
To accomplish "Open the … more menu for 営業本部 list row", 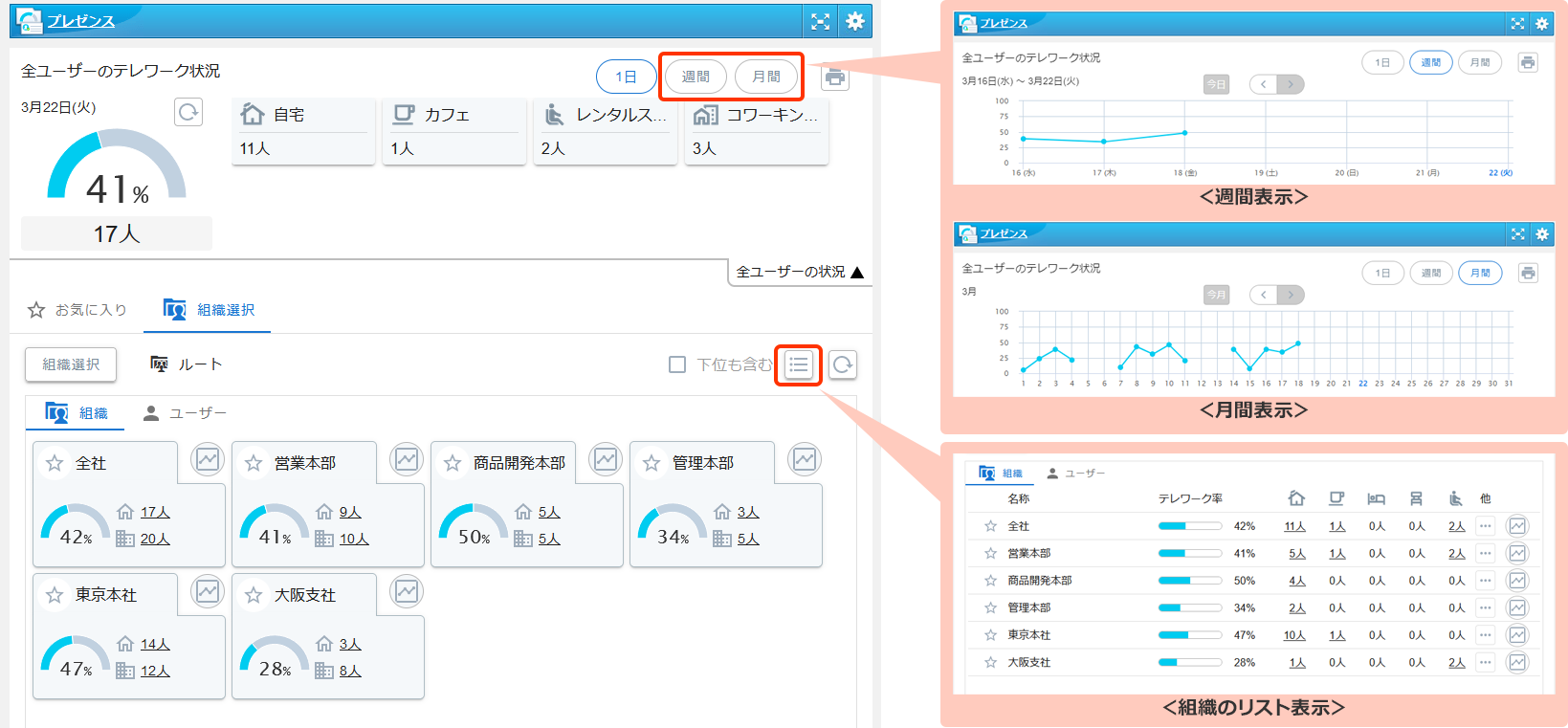I will tap(1485, 553).
